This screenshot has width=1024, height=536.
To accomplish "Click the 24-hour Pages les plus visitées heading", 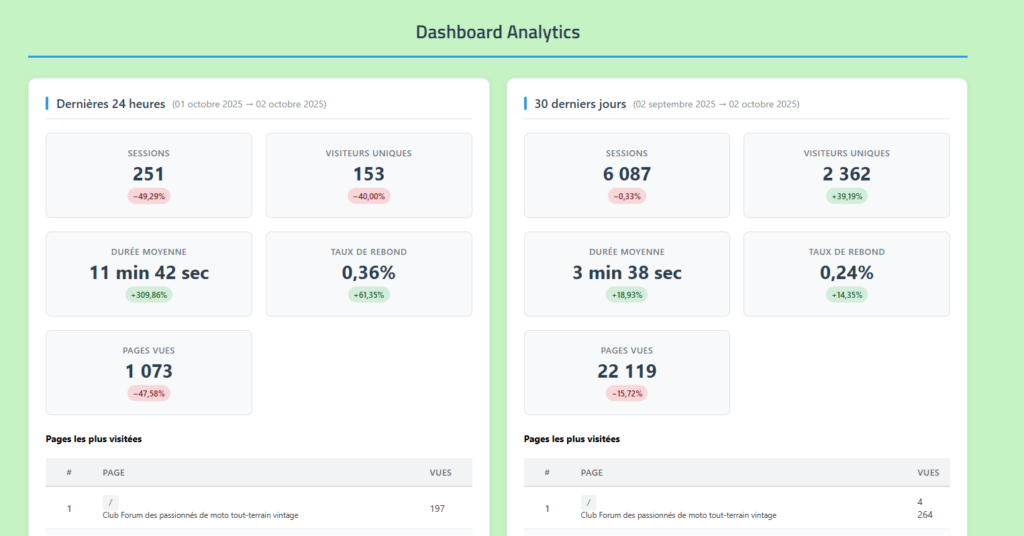I will [x=93, y=439].
